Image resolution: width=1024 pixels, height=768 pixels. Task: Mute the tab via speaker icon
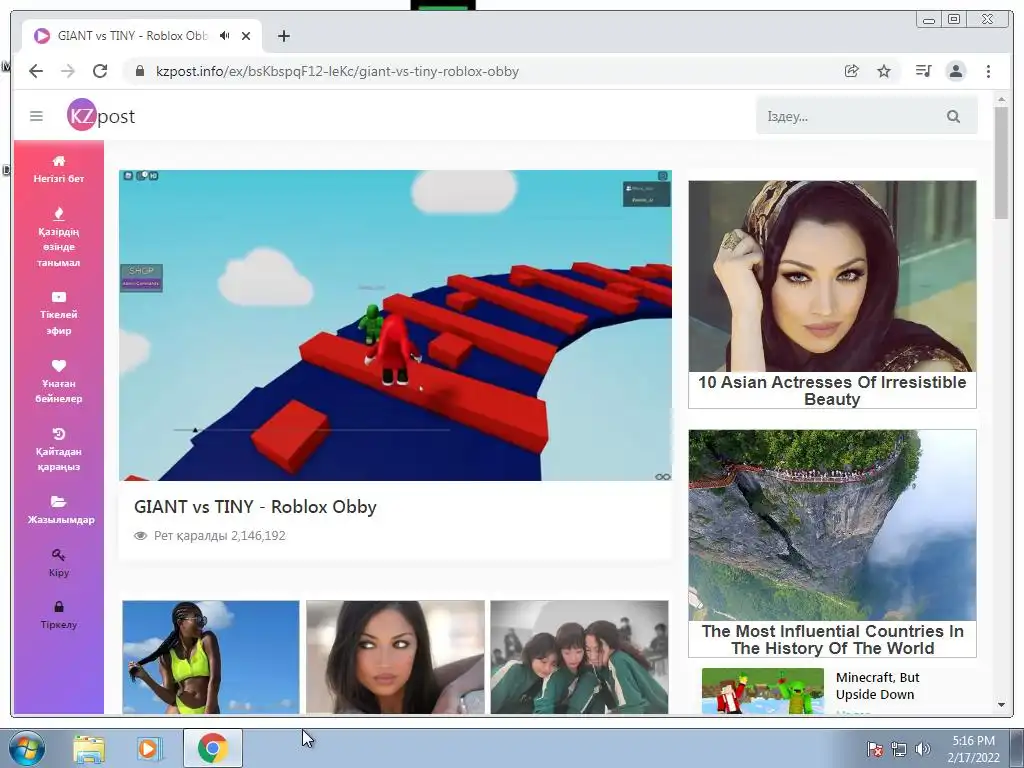(x=225, y=36)
